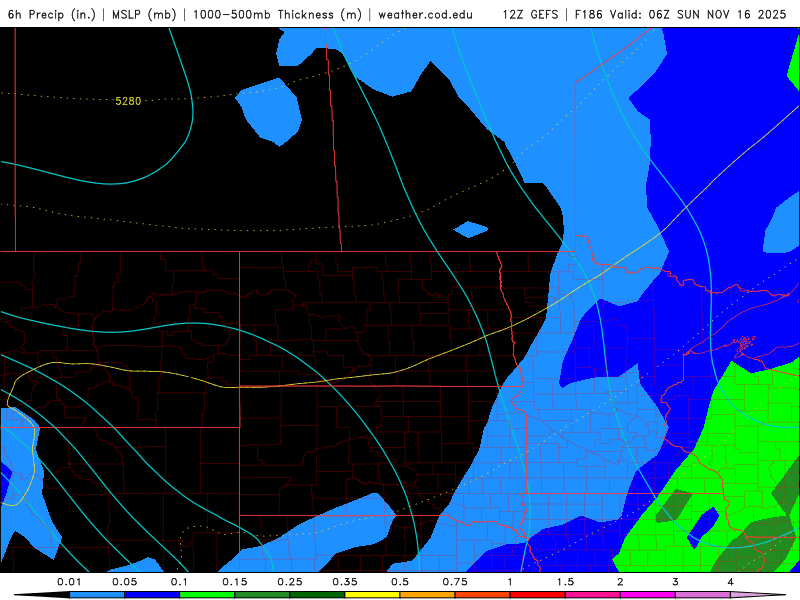
Task: Click the "06Z SUN NOV 16 2025" valid time
Action: tap(717, 14)
